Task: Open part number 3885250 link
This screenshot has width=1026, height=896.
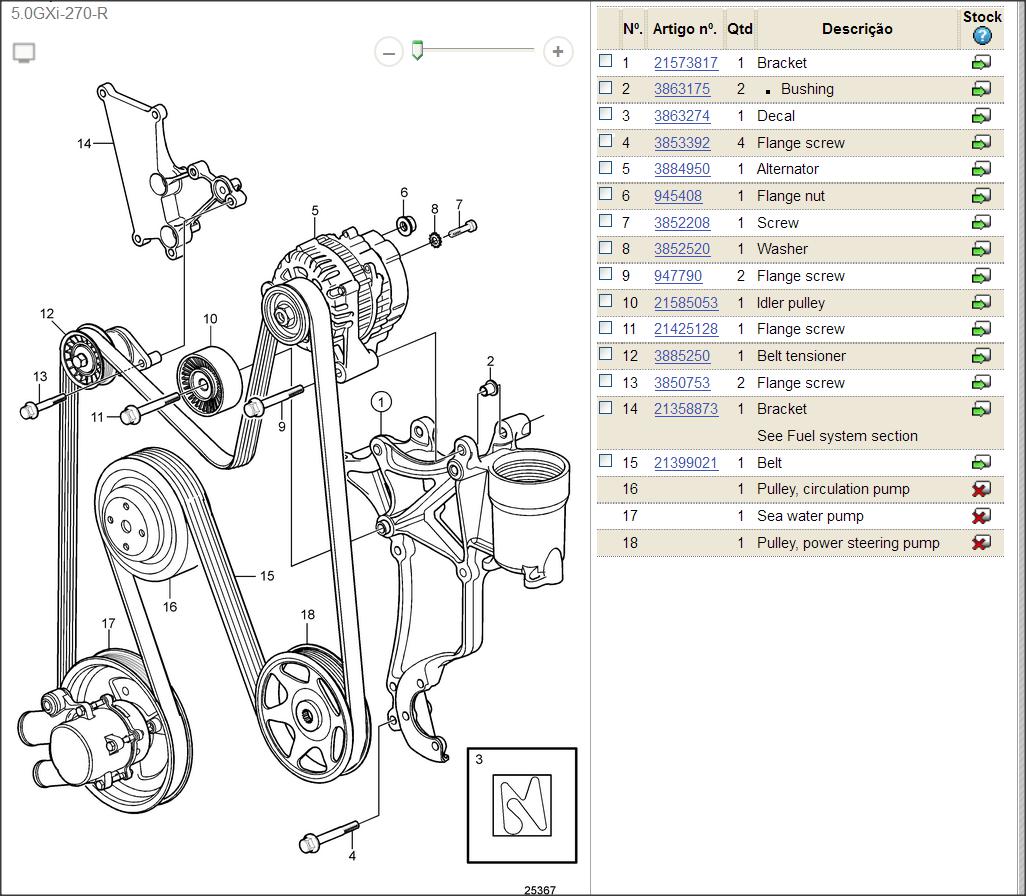Action: (x=682, y=356)
